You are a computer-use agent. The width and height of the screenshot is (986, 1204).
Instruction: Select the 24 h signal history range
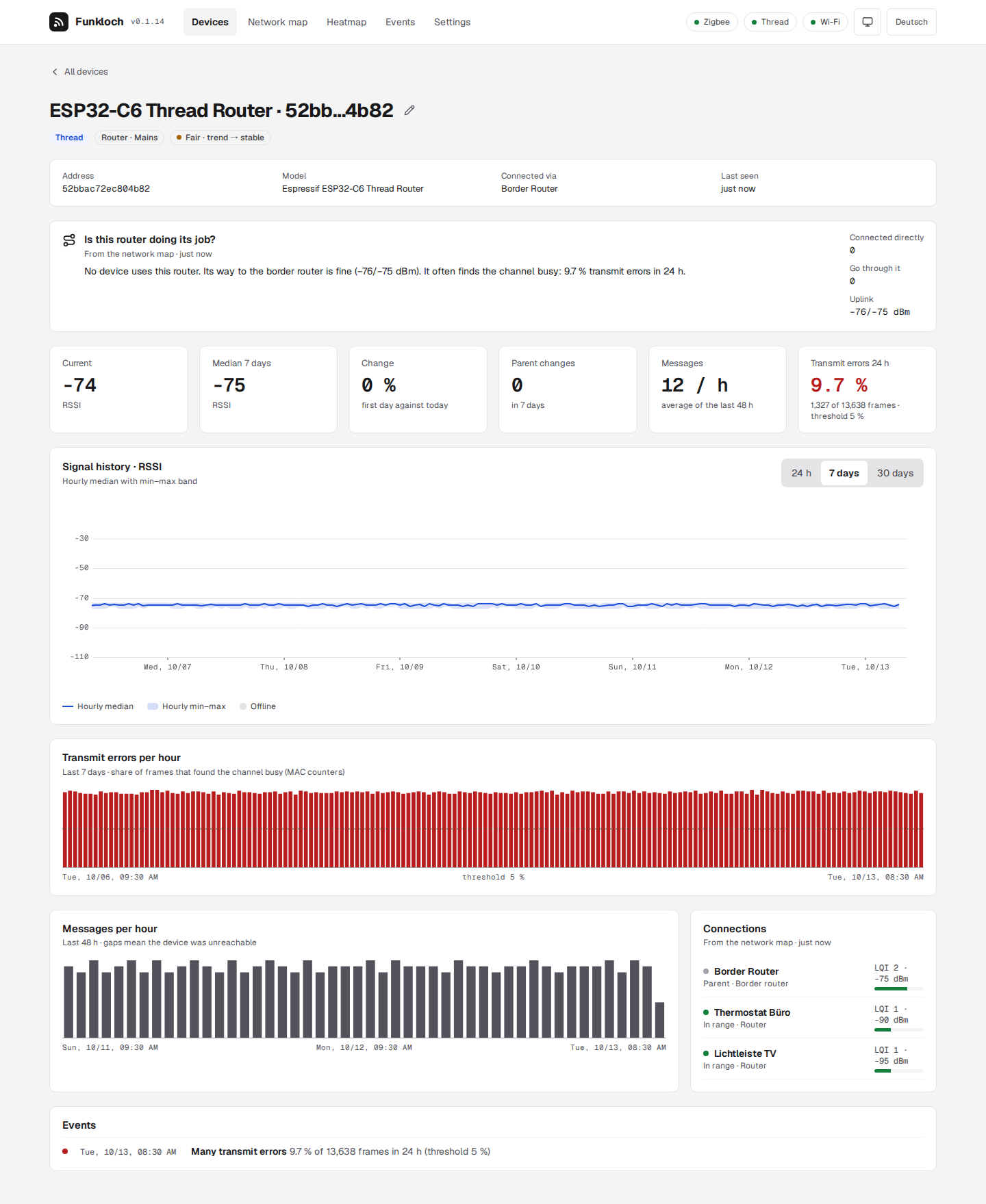tap(801, 473)
